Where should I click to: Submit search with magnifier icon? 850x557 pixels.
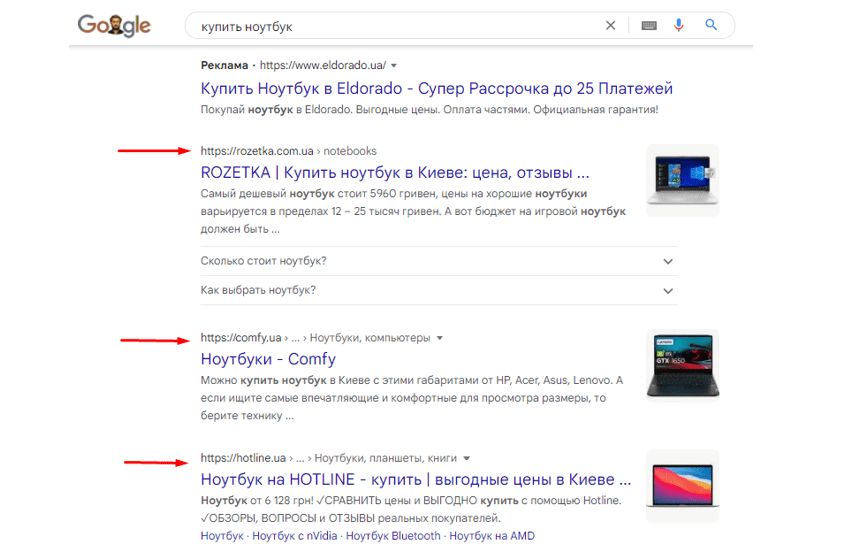pyautogui.click(x=711, y=25)
